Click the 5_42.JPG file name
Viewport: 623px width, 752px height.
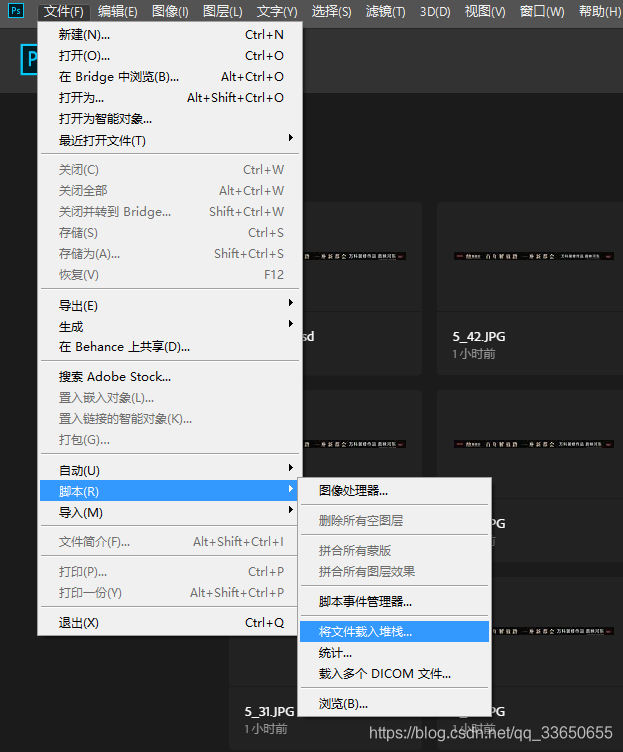pyautogui.click(x=479, y=337)
